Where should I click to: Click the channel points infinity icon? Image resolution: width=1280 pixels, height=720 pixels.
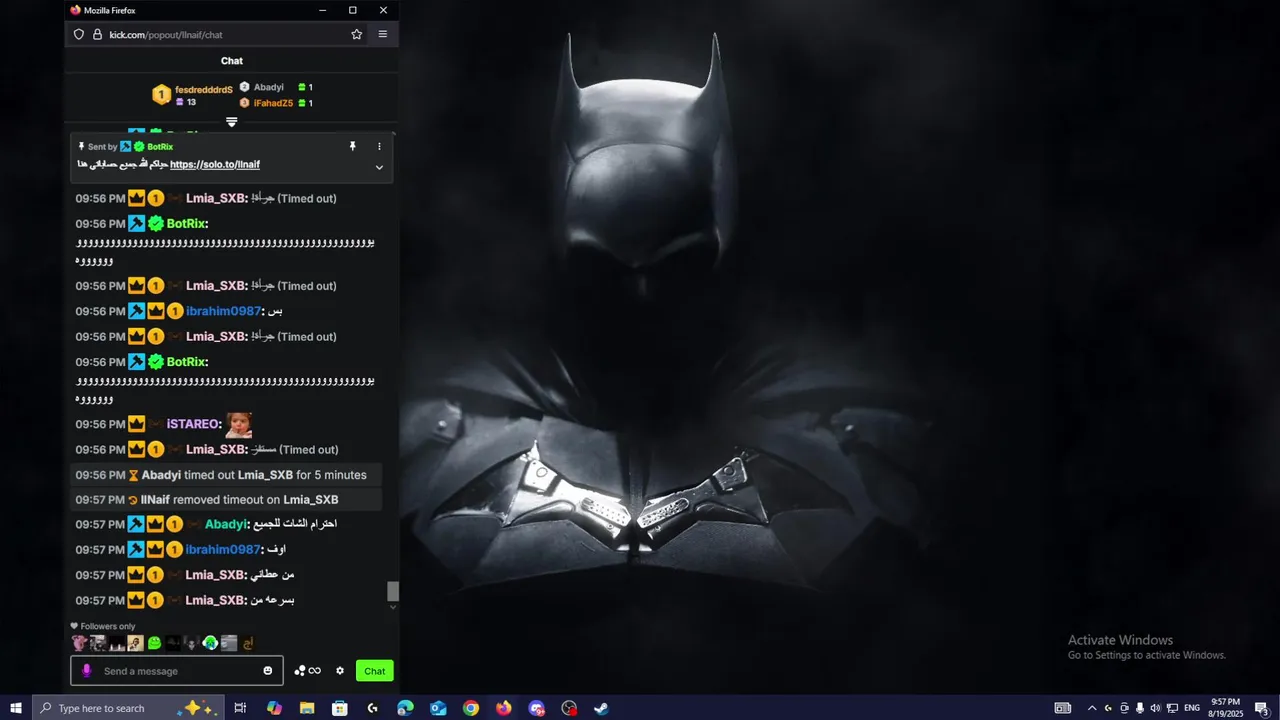point(308,671)
